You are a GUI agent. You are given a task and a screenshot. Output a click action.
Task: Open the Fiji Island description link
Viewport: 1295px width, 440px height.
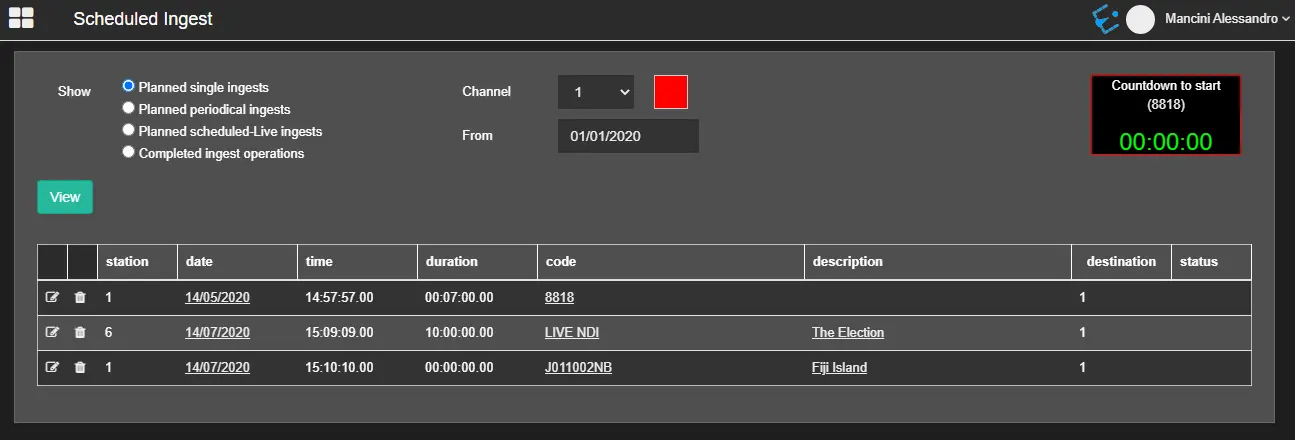click(839, 367)
